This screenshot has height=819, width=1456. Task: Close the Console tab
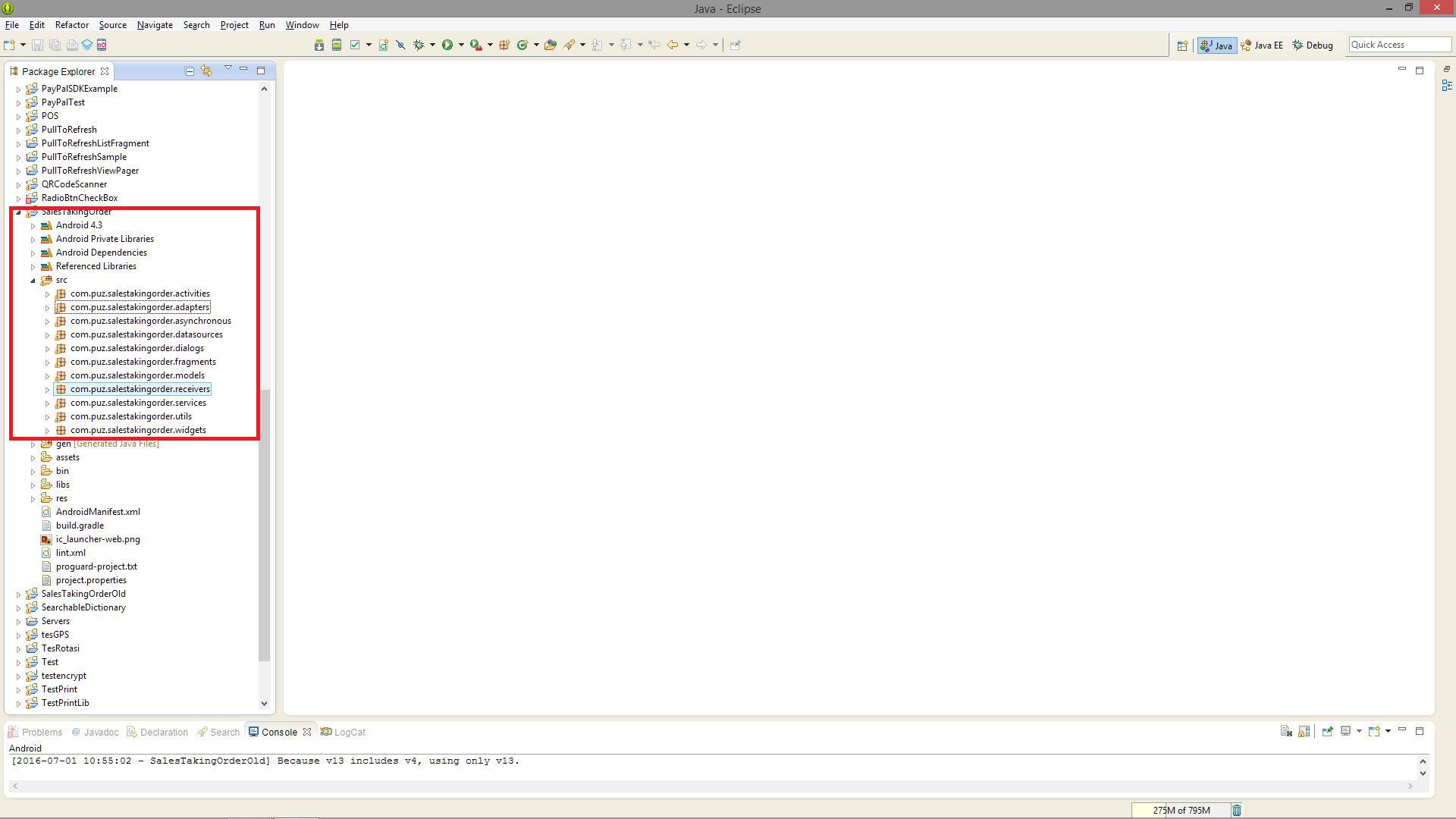point(307,733)
